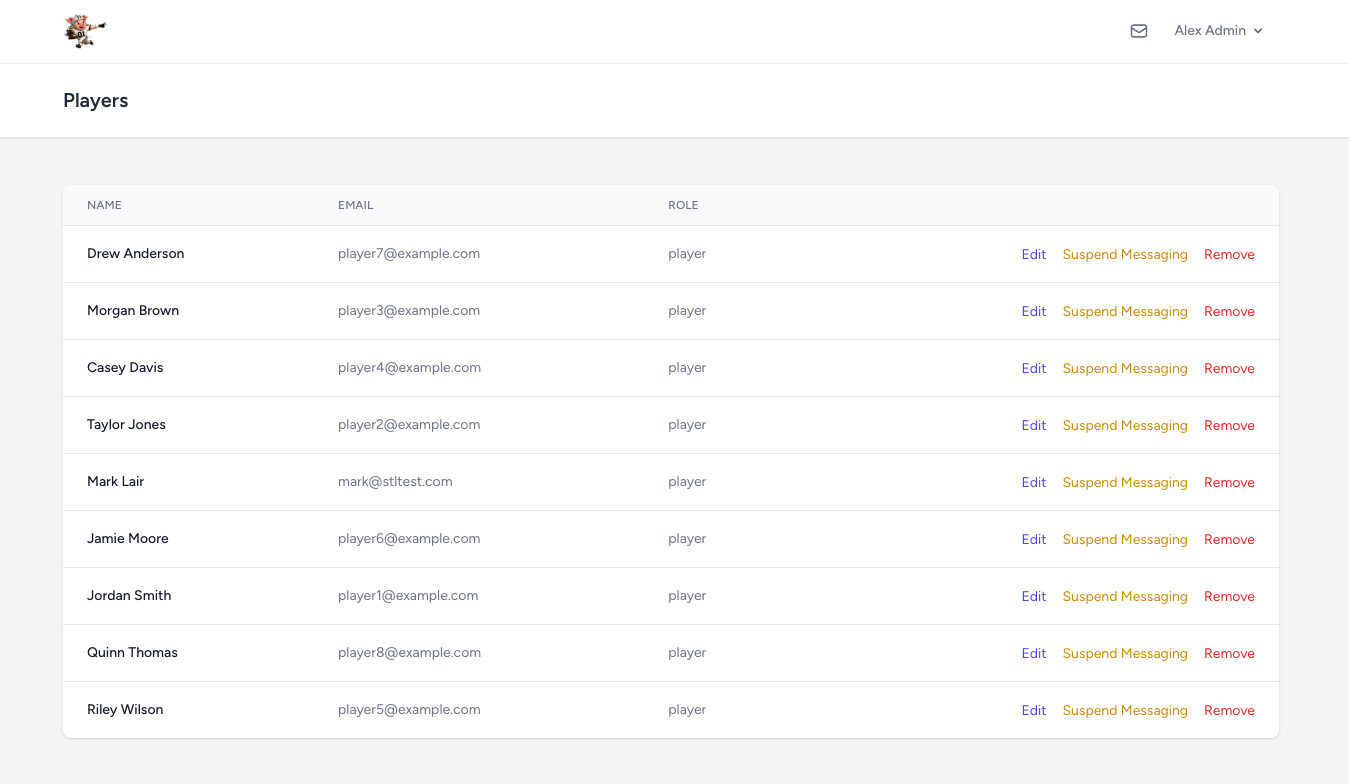
Task: Edit Taylor Jones's details
Action: coord(1034,425)
